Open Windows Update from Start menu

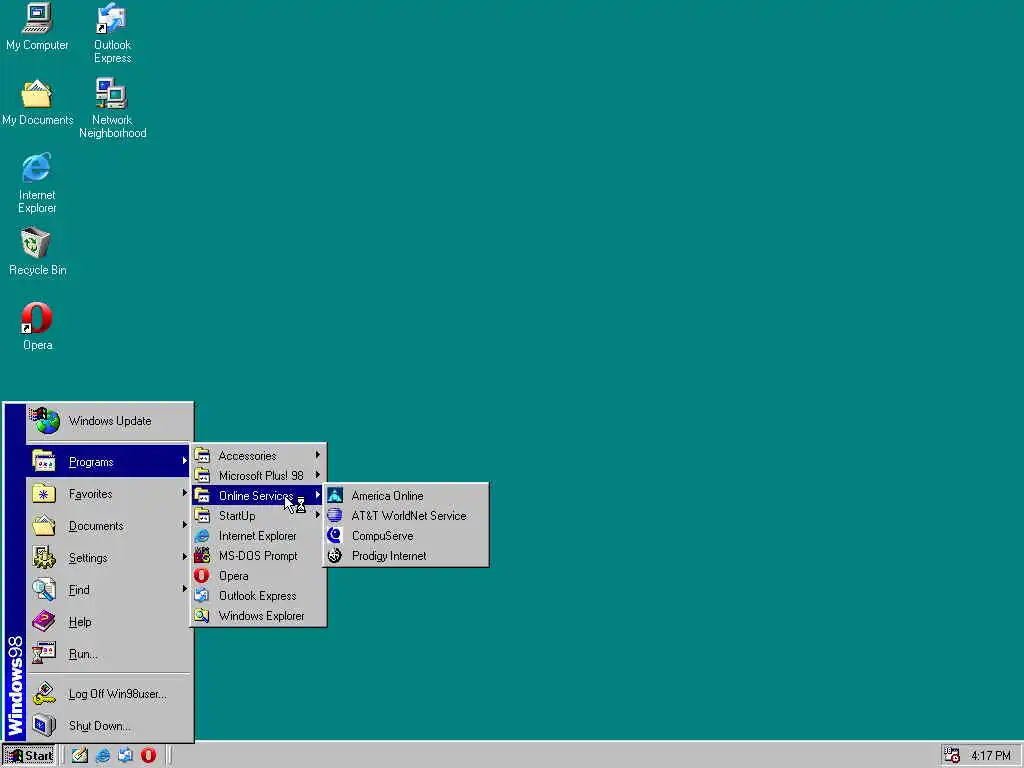click(109, 421)
